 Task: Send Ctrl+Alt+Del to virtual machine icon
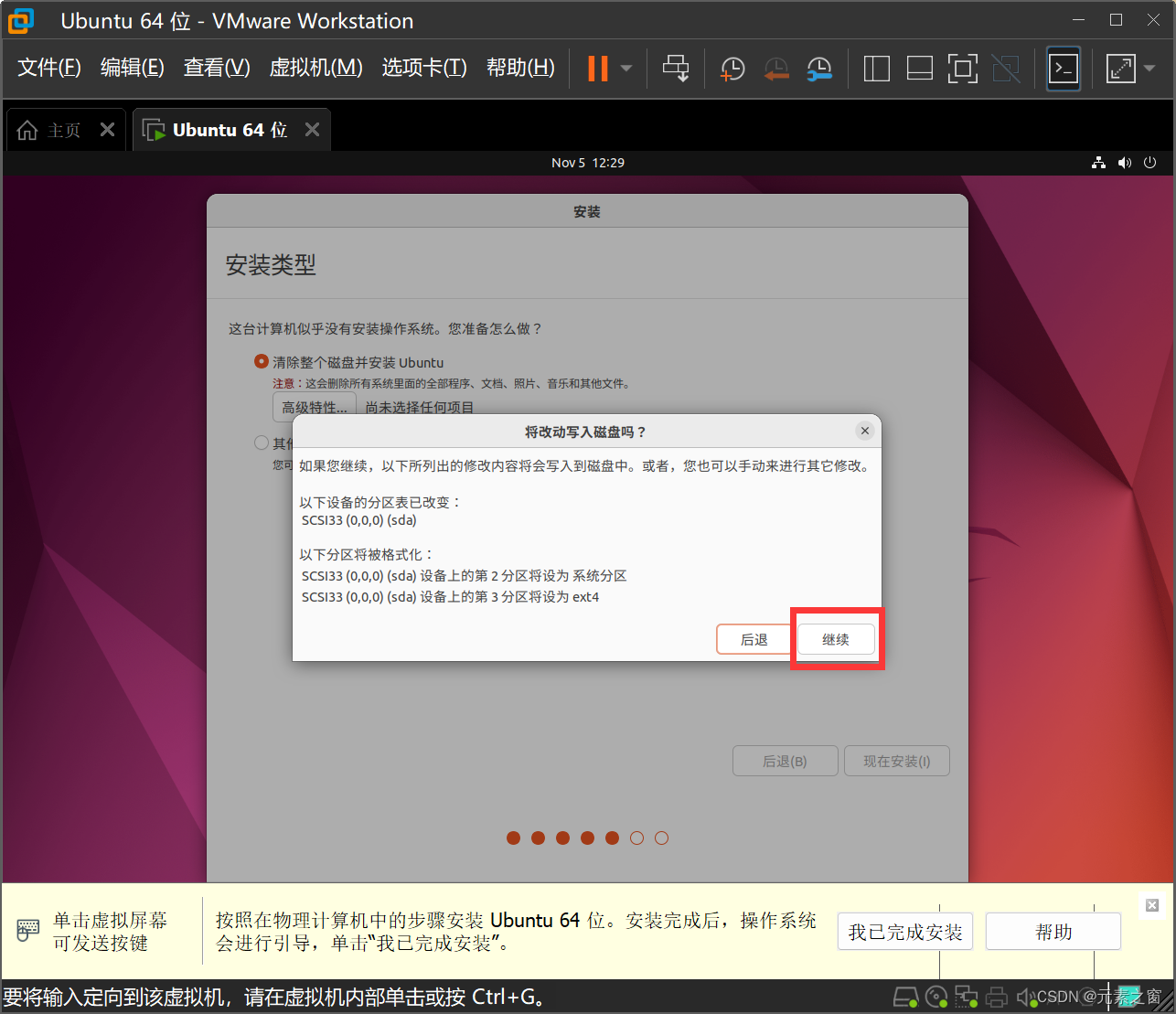point(676,69)
